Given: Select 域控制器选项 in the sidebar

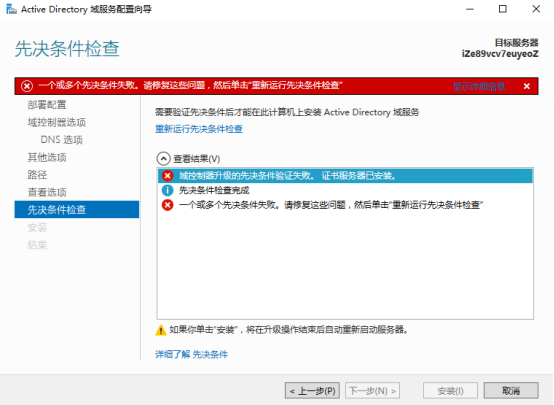Looking at the screenshot, I should tap(57, 122).
